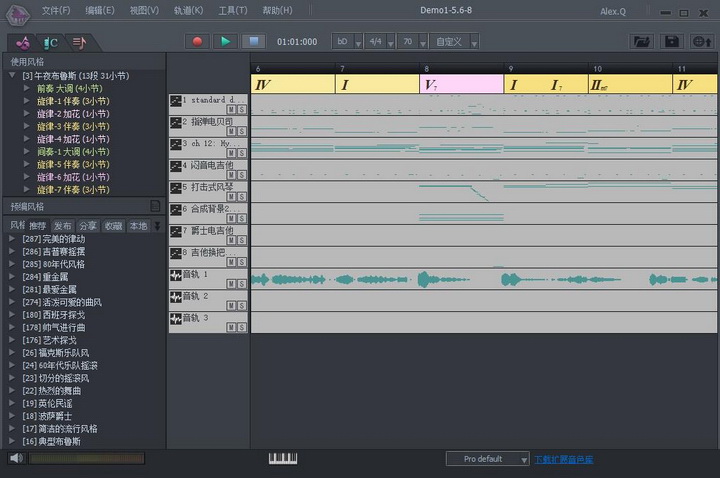Mute the 音轨 1 audio track
Screen dimensions: 720x478
pyautogui.click(x=231, y=284)
